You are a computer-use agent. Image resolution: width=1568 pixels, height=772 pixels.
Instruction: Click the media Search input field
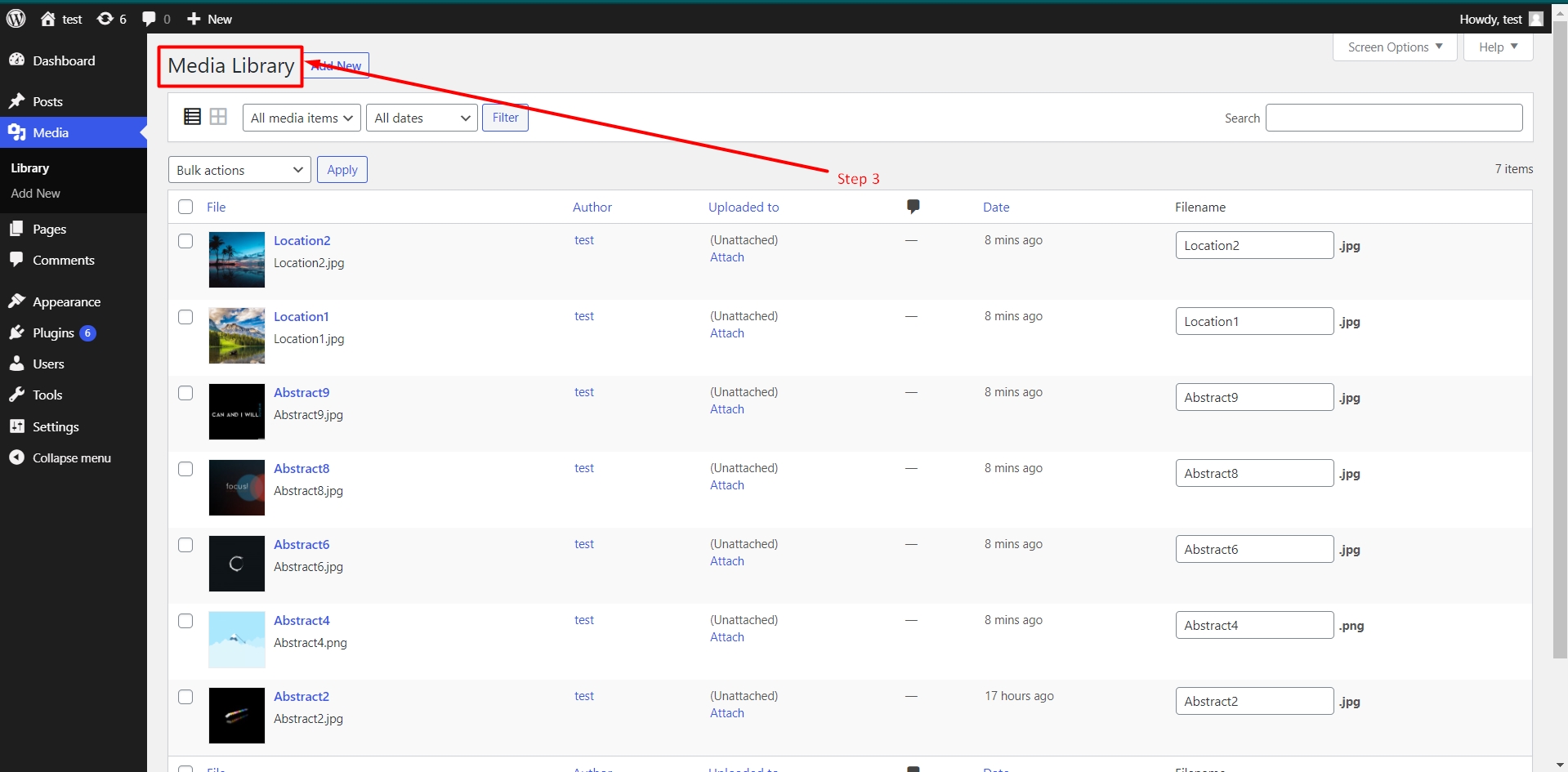tap(1394, 118)
